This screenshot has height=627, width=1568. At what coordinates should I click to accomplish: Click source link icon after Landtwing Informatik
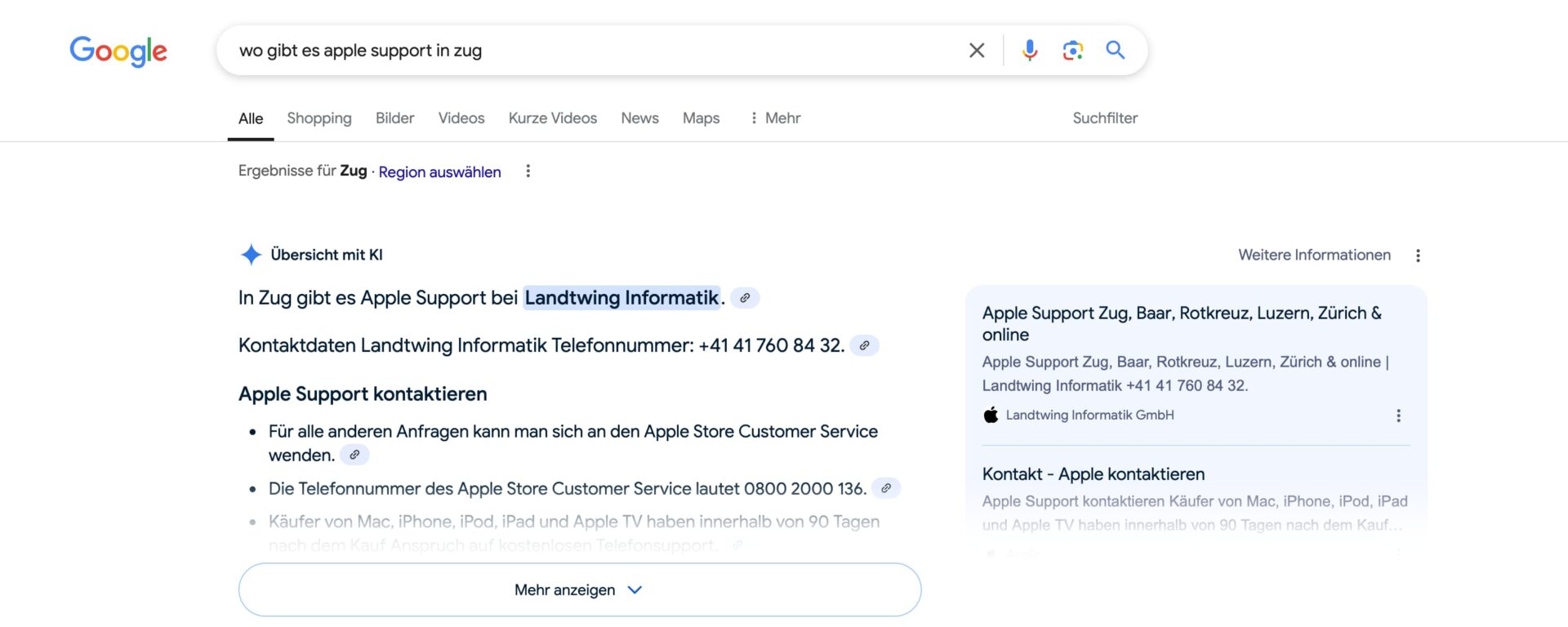745,298
